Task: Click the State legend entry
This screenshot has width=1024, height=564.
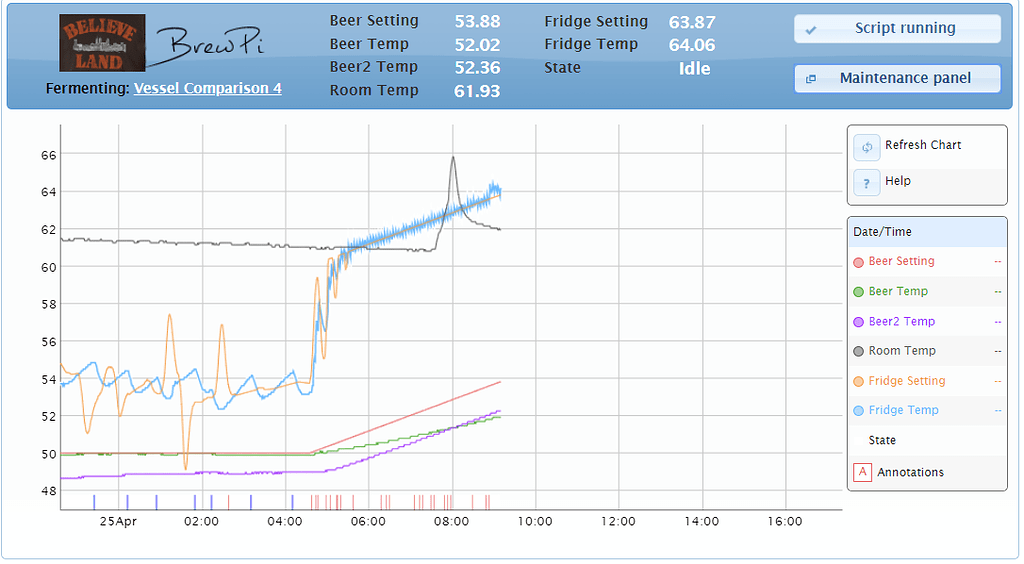Action: pos(882,441)
